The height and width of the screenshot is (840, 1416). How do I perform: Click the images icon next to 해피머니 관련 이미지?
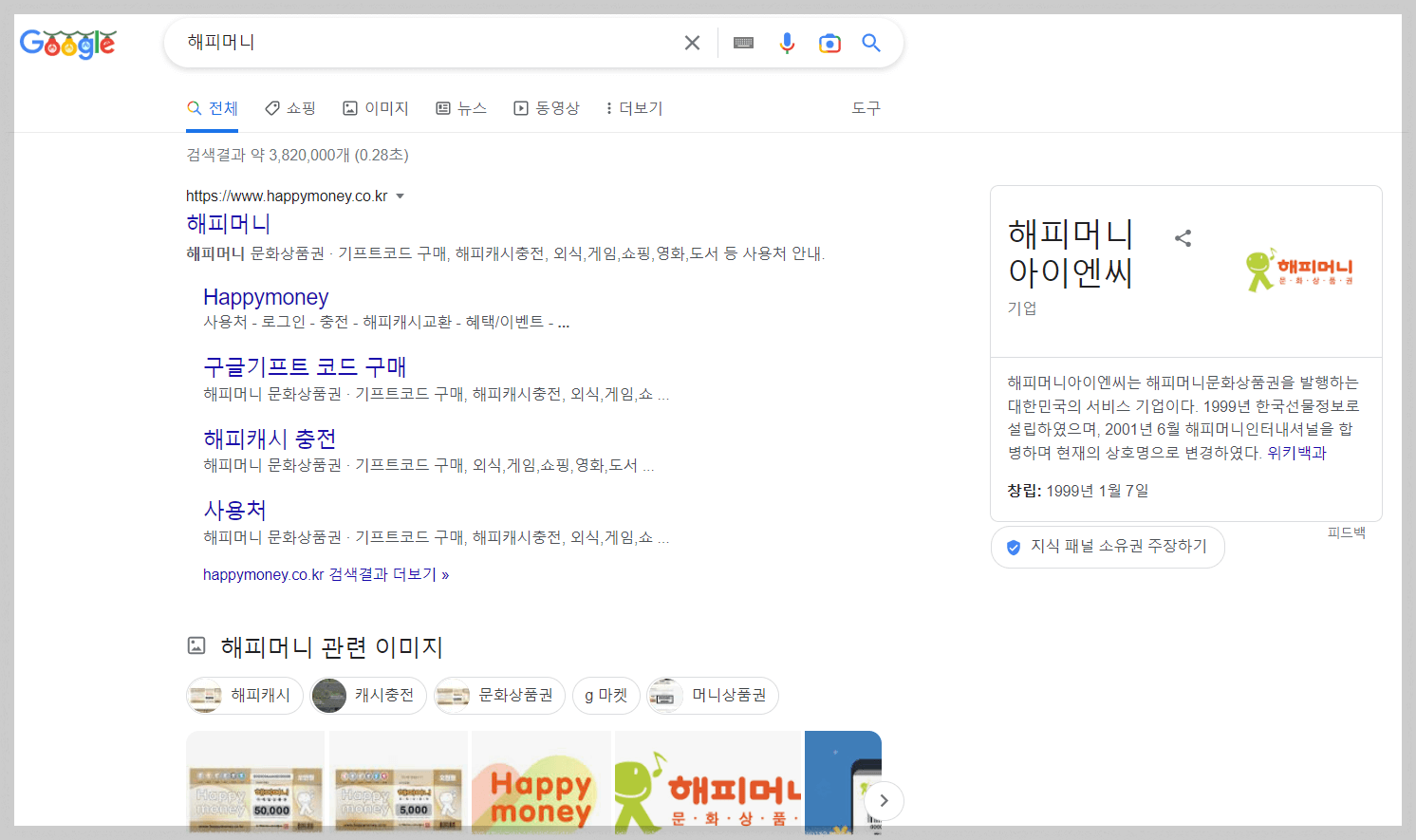tap(196, 645)
